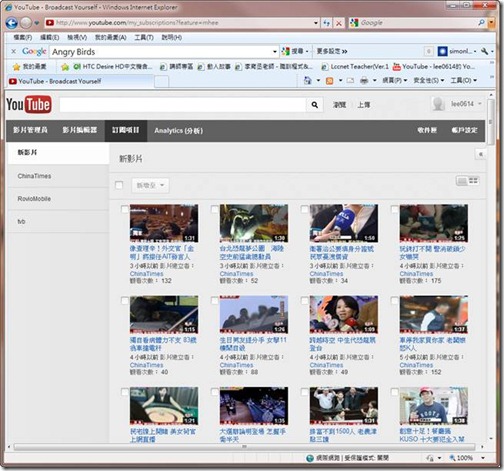Image resolution: width=504 pixels, height=471 pixels.
Task: Open favorites with the star icon
Action: 16,67
